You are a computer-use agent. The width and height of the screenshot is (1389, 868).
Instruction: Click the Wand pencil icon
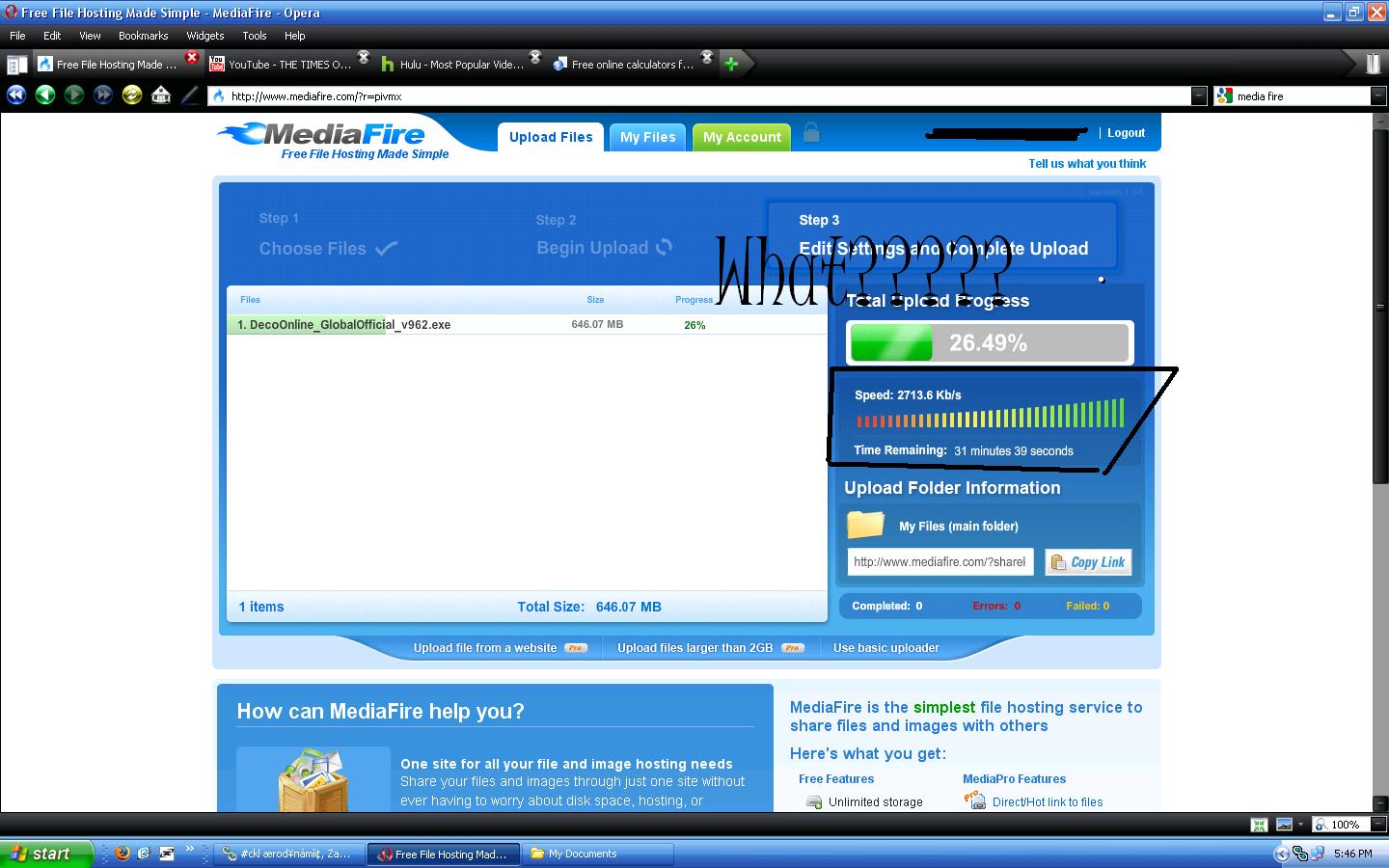pos(190,95)
